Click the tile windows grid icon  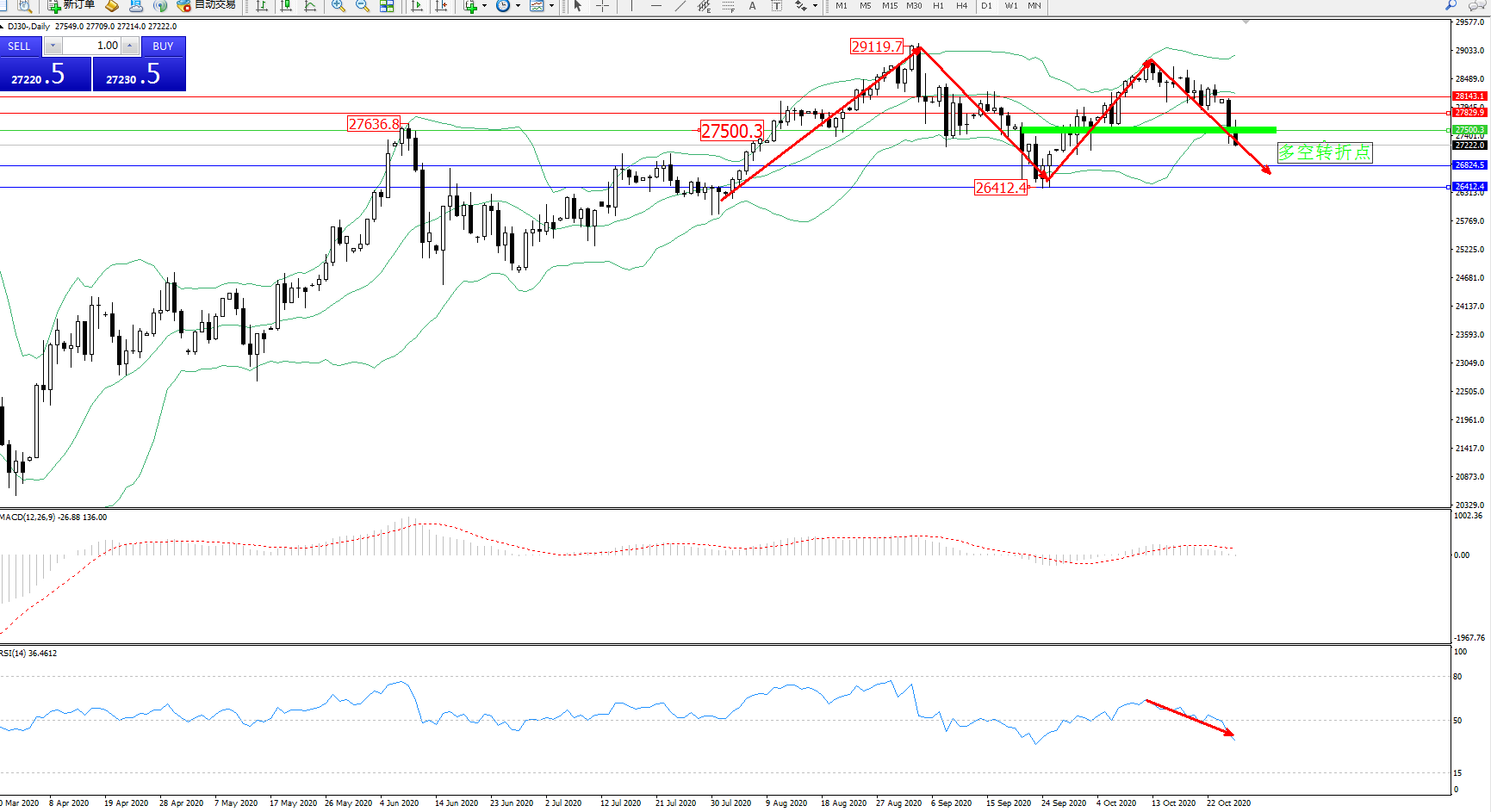click(387, 6)
